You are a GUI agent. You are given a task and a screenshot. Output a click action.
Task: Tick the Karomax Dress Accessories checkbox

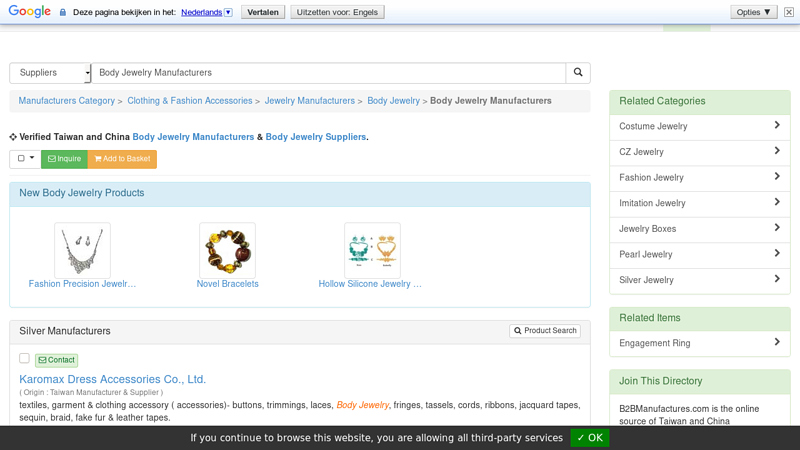24,358
